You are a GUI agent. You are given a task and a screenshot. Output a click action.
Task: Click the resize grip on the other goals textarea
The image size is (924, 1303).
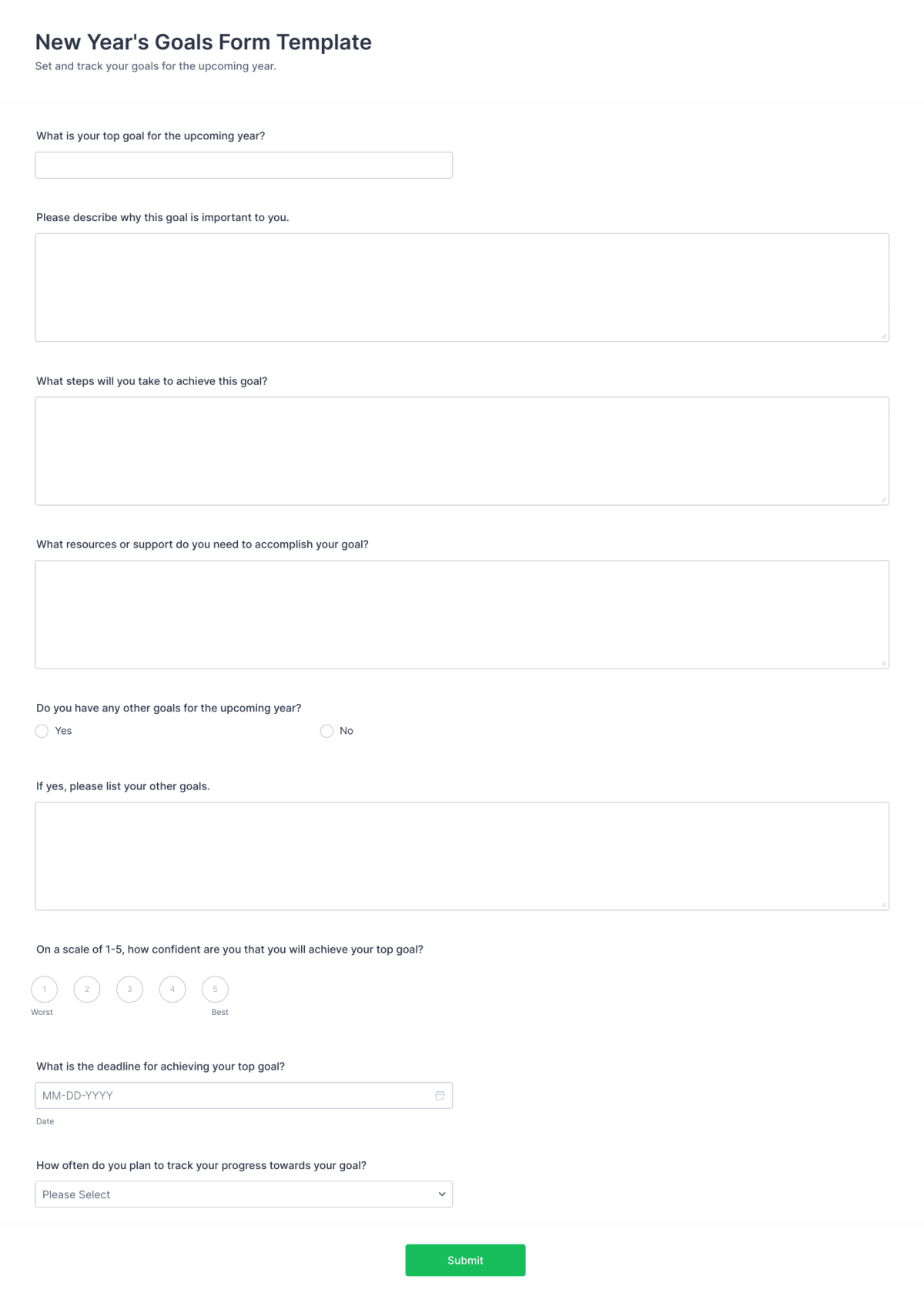pos(884,905)
